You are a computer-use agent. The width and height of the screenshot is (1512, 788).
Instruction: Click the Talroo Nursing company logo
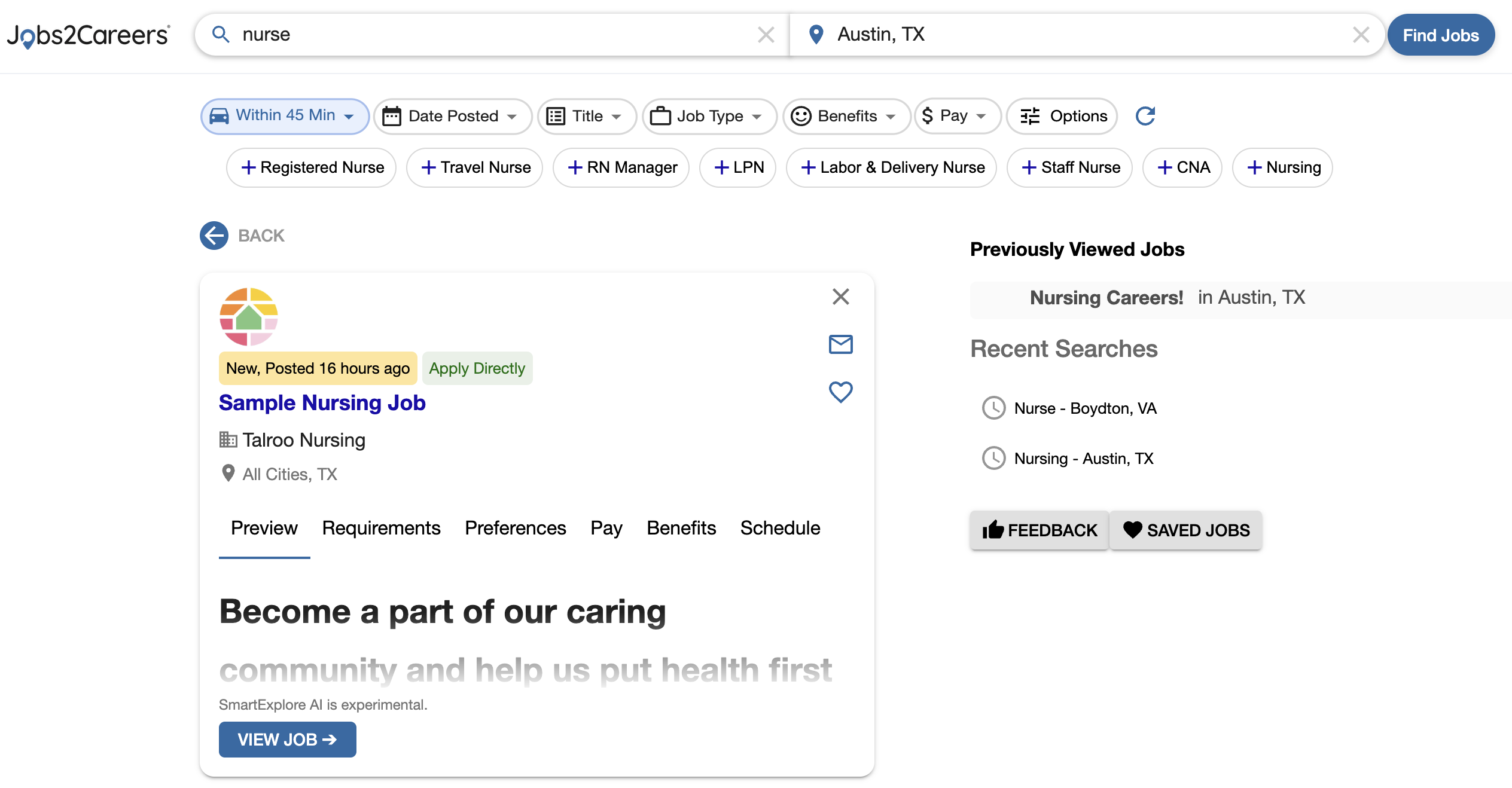tap(248, 316)
